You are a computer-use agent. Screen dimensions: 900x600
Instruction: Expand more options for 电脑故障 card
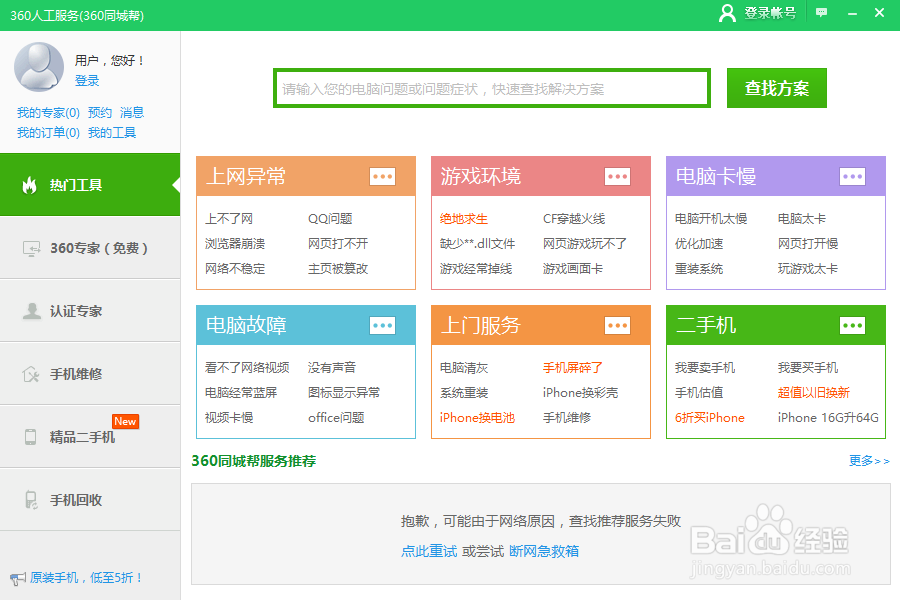382,326
